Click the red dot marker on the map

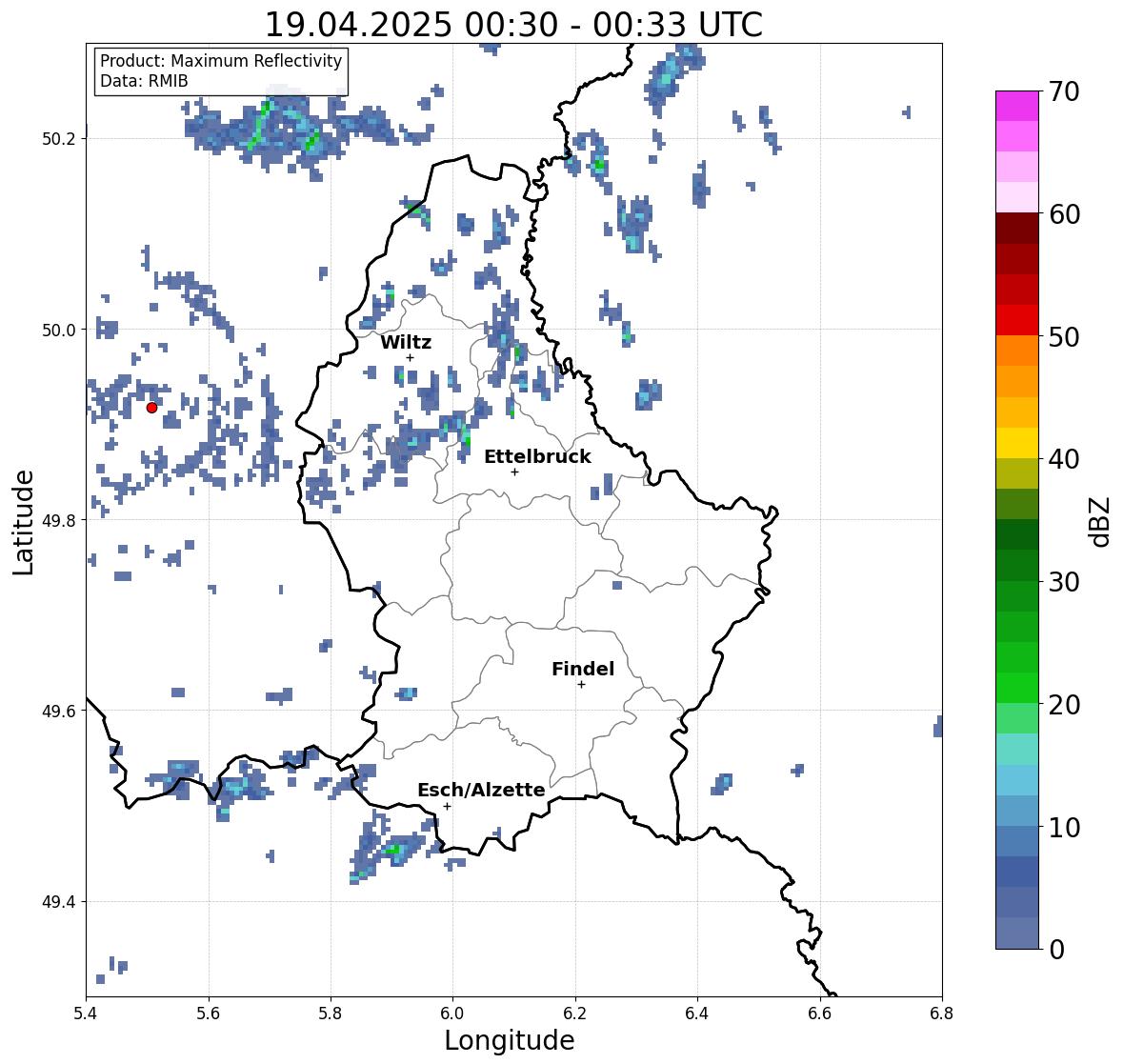pos(151,408)
